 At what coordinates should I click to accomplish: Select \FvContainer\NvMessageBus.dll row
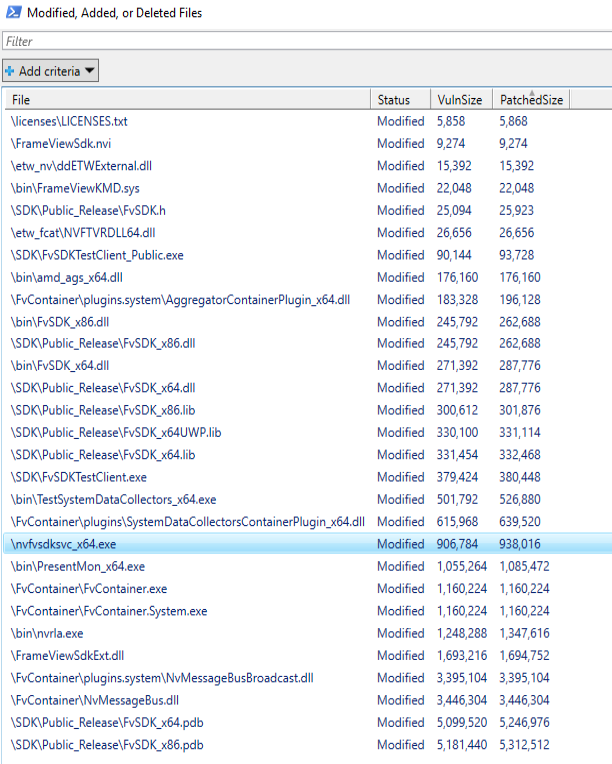[x=308, y=701]
